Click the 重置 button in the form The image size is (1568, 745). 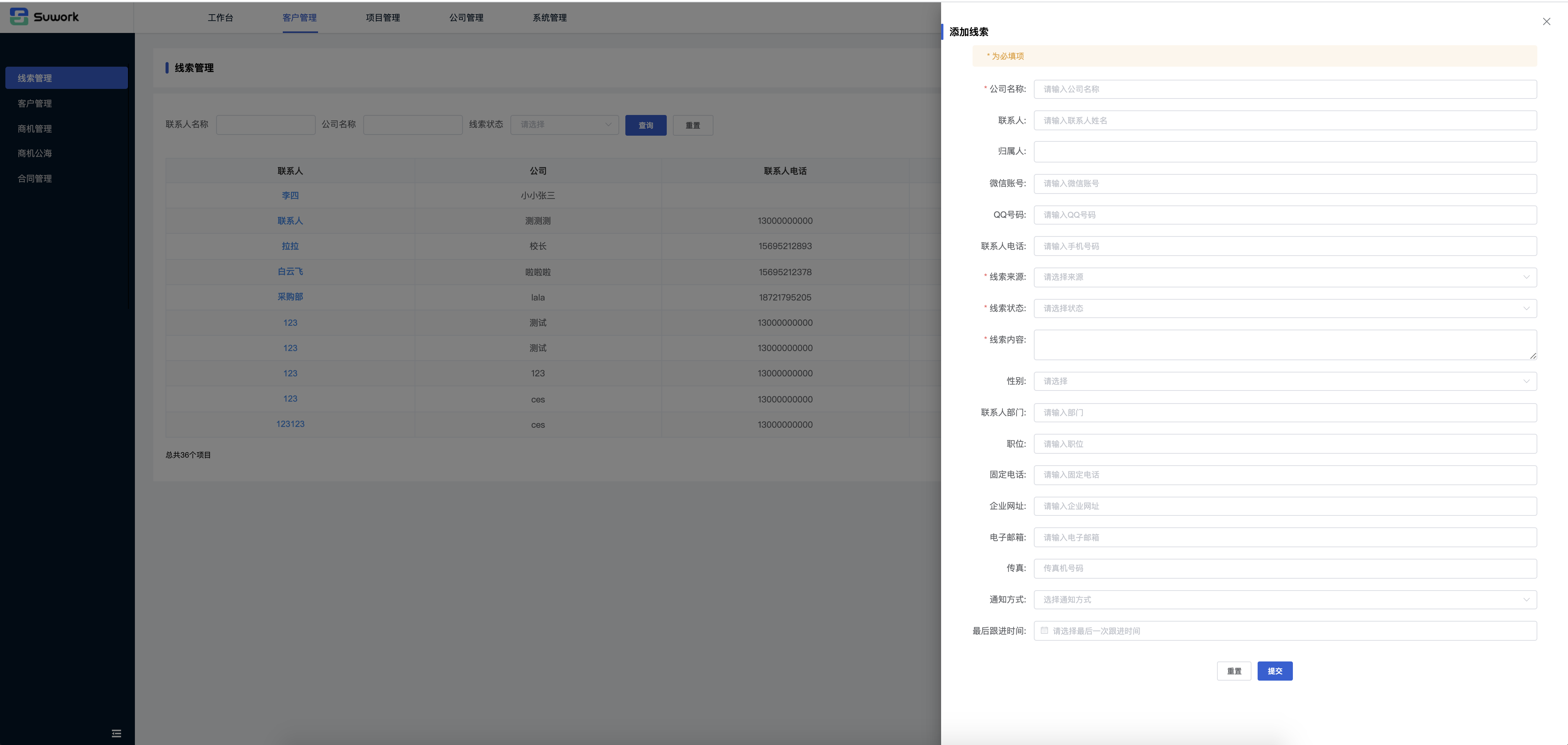(1234, 671)
